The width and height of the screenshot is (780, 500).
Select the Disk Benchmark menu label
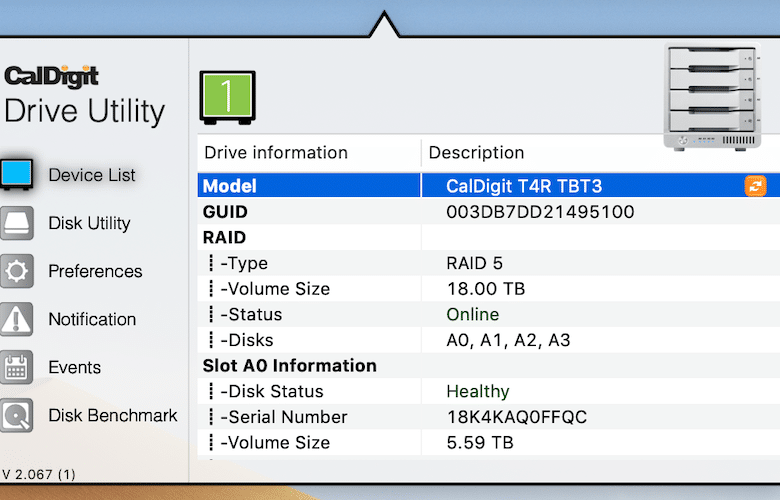113,415
